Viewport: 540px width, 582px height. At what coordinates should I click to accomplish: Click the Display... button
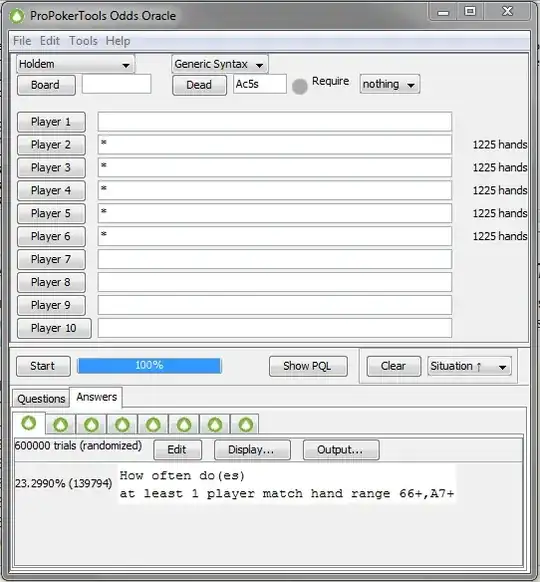coord(252,450)
